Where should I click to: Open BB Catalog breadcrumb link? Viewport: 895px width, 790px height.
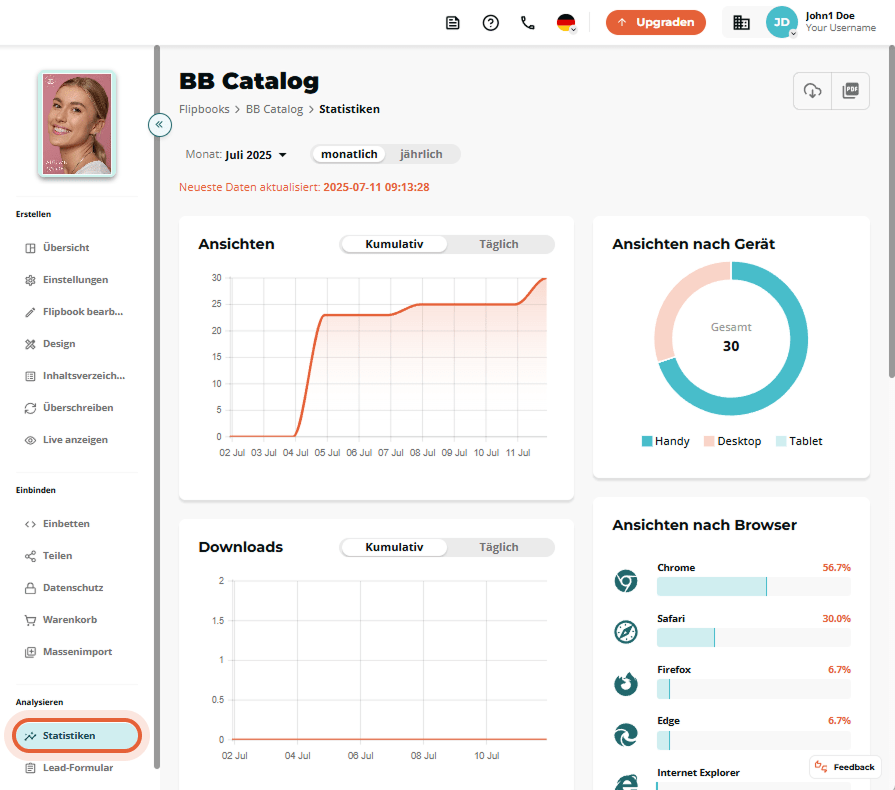(x=275, y=109)
